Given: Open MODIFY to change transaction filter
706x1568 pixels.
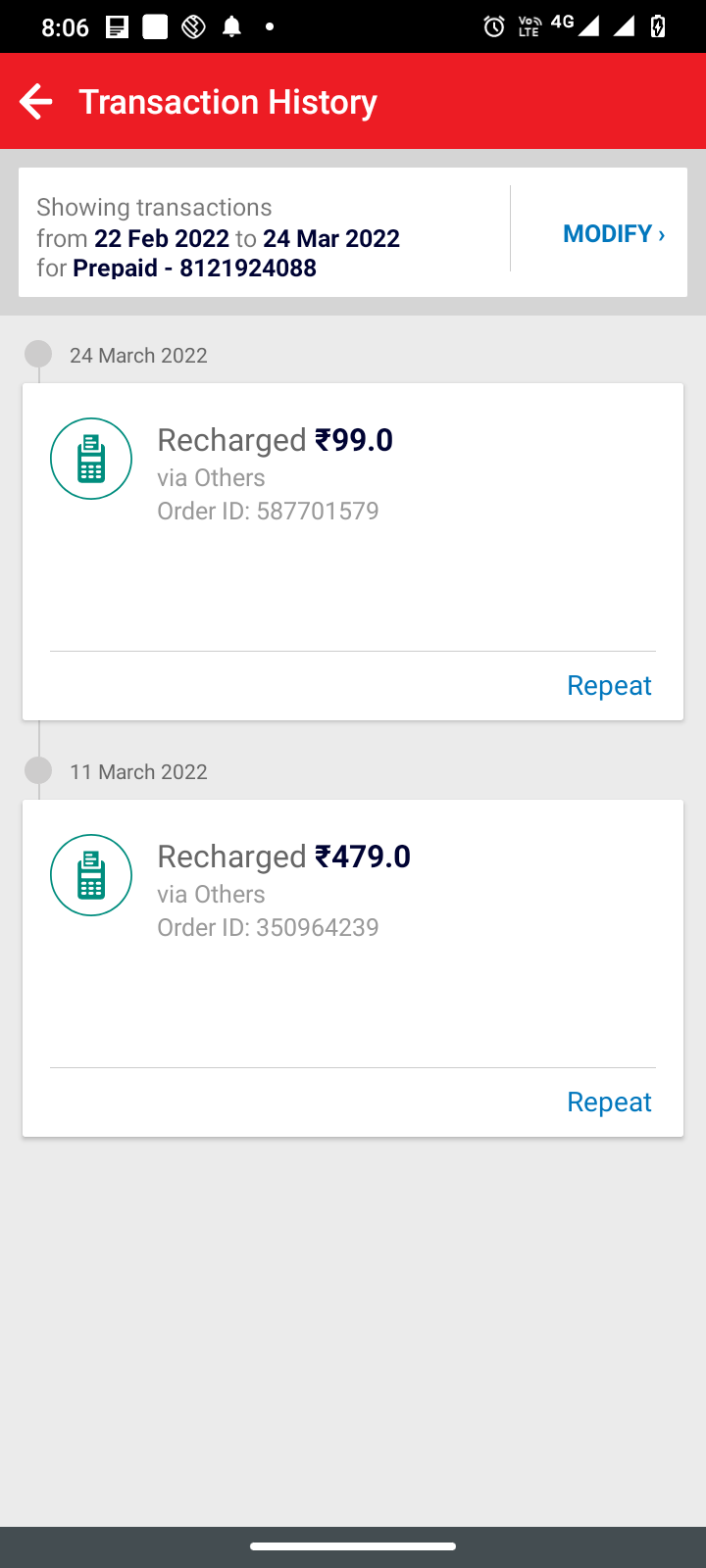Looking at the screenshot, I should 607,233.
